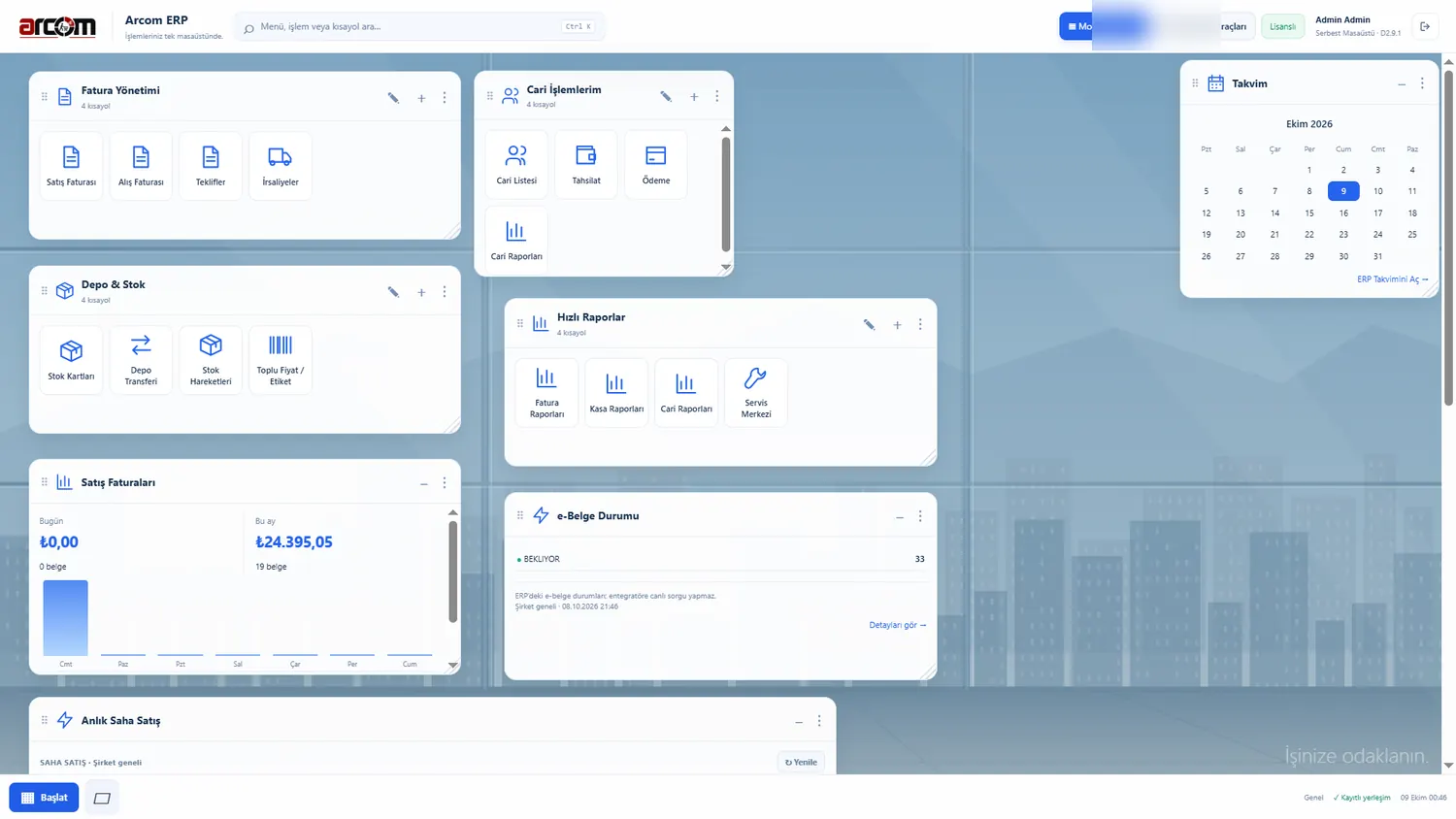Viewport: 1456px width, 819px height.
Task: Open the Teklifler shortcut
Action: coord(211,166)
